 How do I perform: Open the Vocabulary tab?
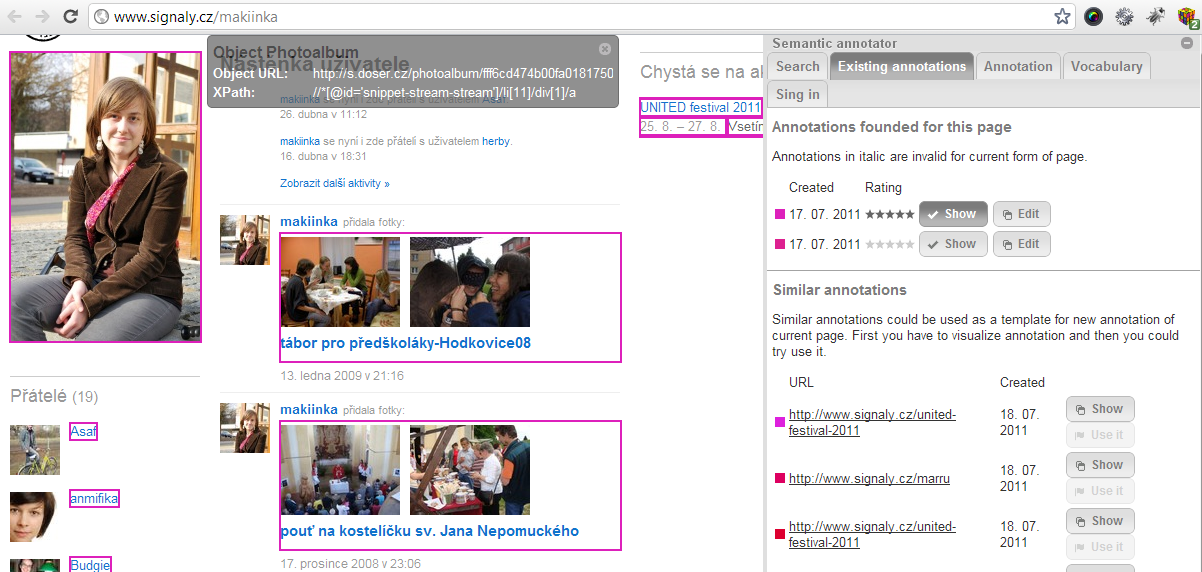1107,66
